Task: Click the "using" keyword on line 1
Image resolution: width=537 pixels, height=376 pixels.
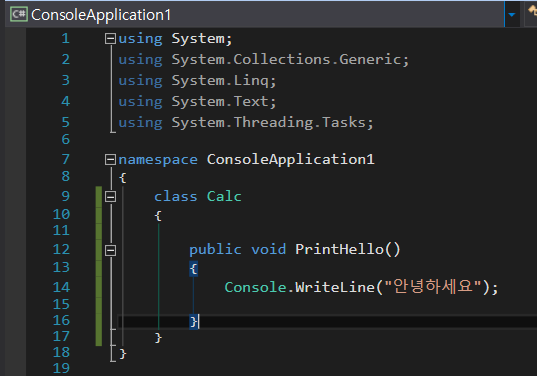Action: coord(140,39)
